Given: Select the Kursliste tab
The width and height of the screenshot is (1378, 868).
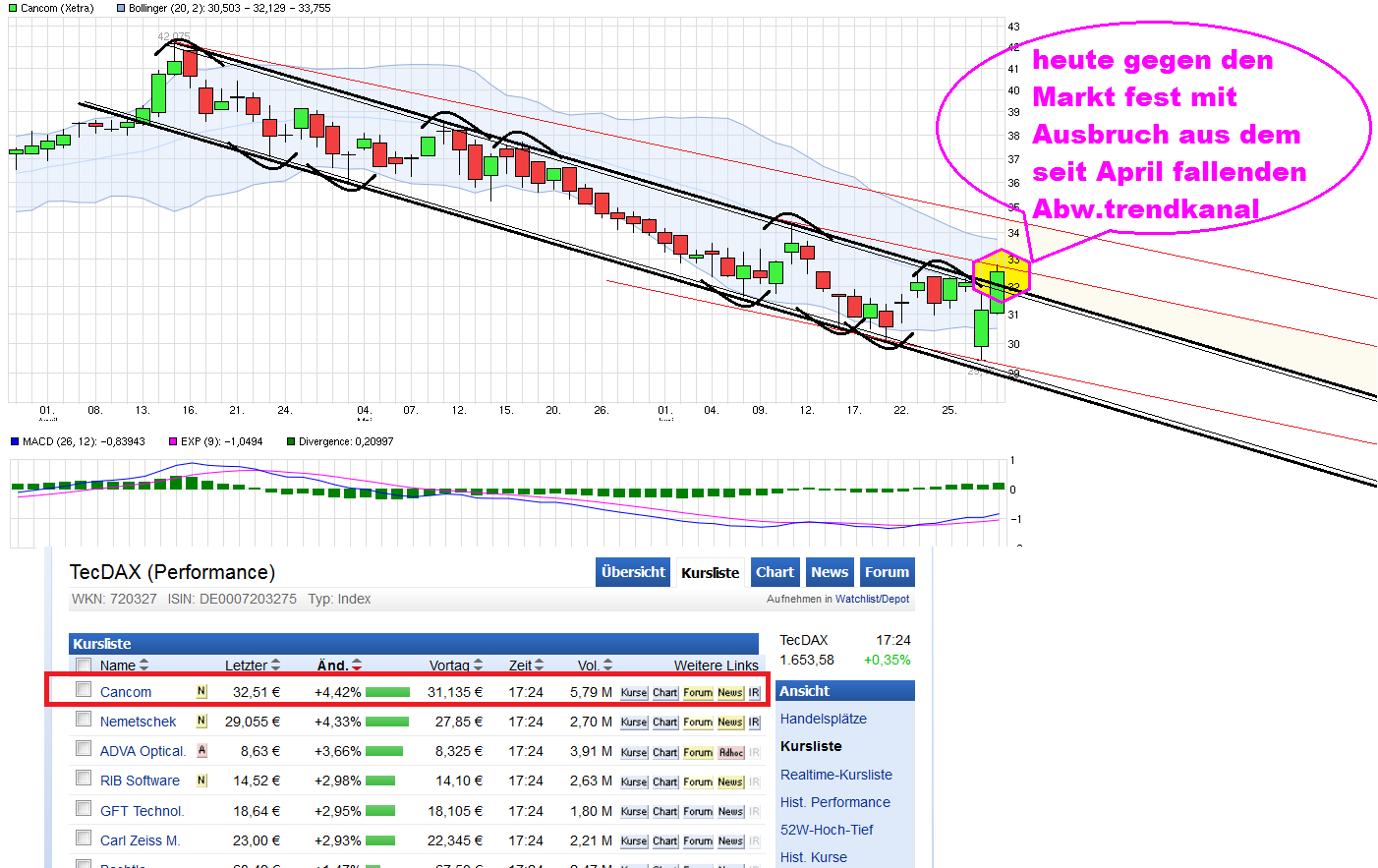Looking at the screenshot, I should point(711,573).
